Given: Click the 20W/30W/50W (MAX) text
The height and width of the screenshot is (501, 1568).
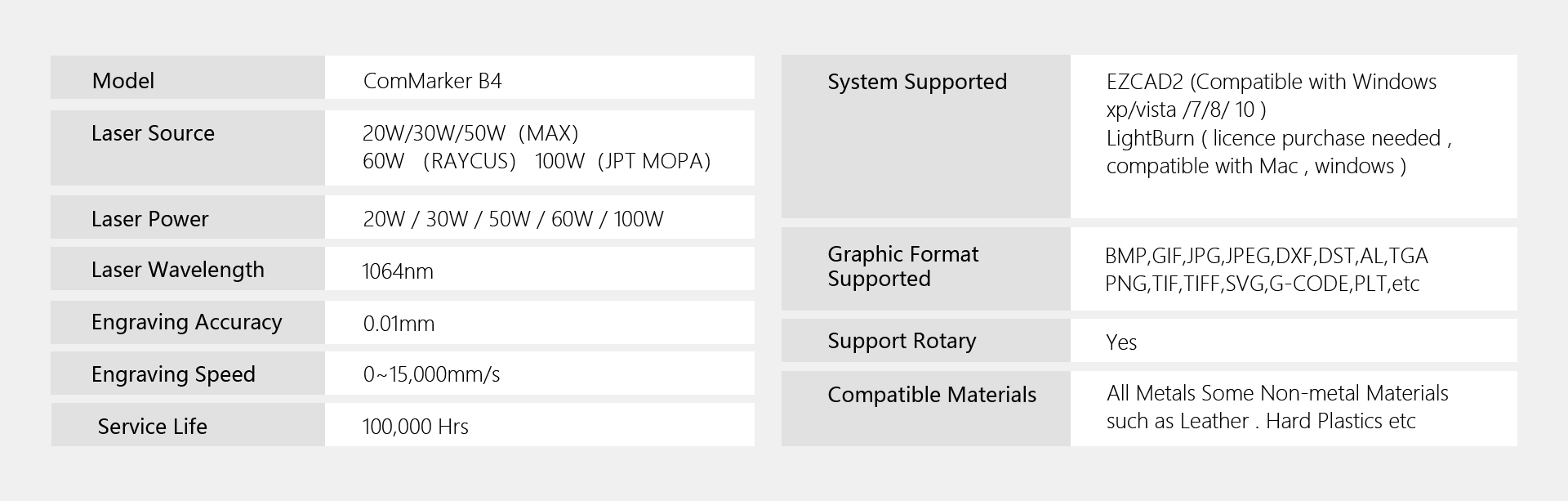Looking at the screenshot, I should 470,133.
